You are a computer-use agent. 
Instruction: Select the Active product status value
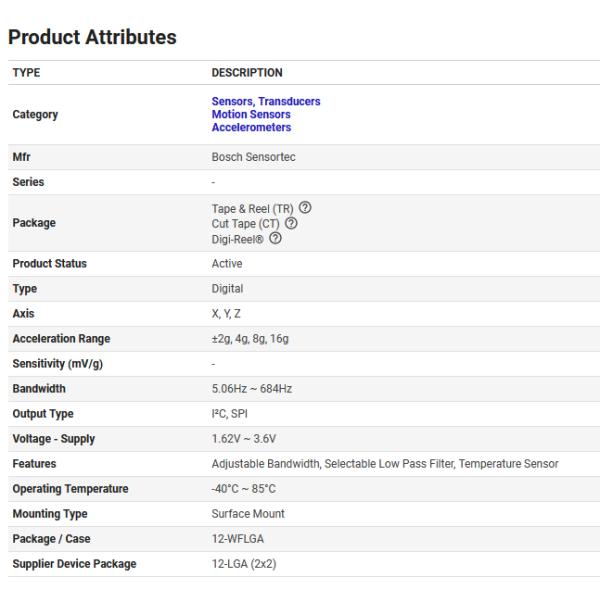(227, 264)
